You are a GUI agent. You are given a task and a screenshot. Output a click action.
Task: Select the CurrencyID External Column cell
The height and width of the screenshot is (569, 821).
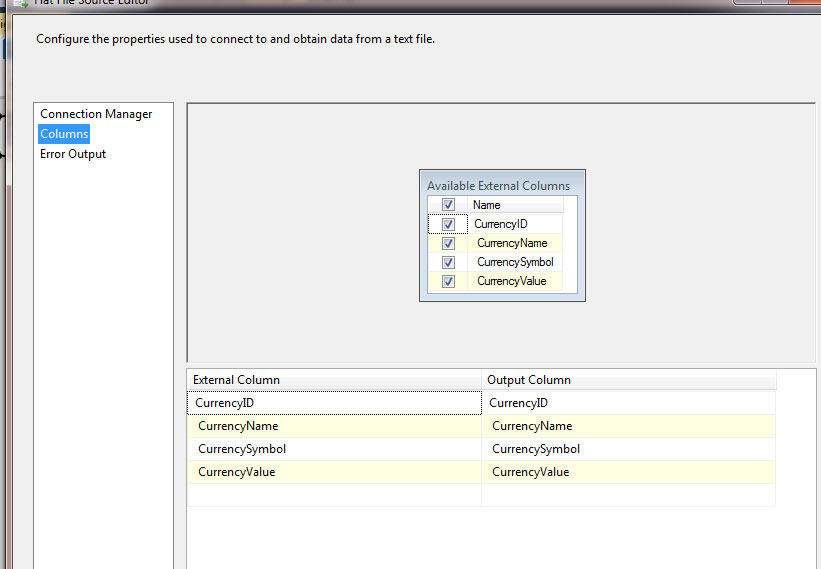pyautogui.click(x=334, y=403)
